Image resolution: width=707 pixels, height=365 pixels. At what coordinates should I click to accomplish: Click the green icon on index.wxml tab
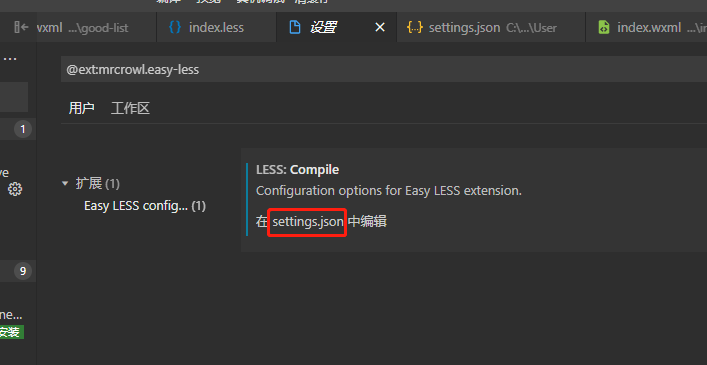click(604, 27)
